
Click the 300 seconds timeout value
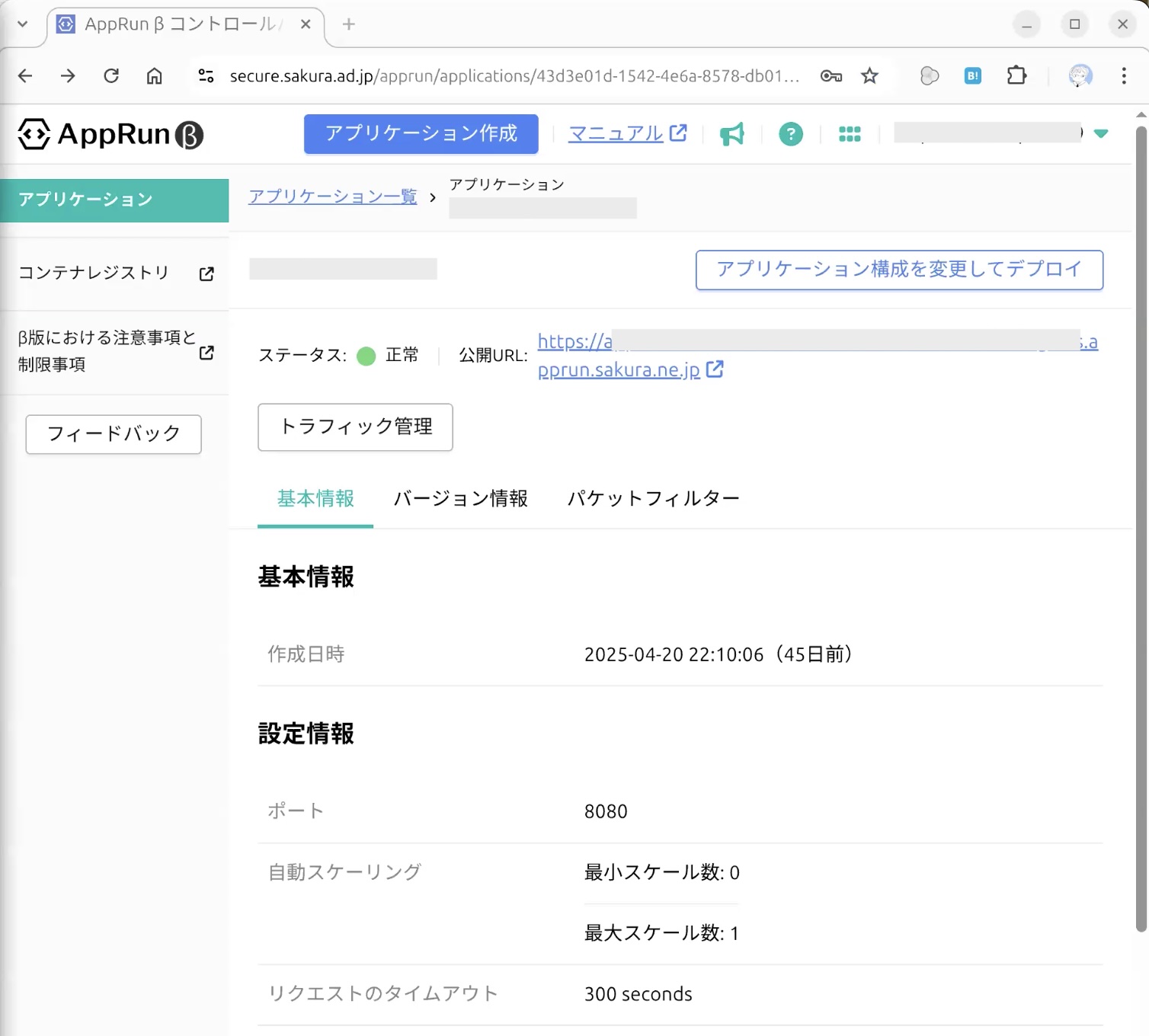point(639,995)
